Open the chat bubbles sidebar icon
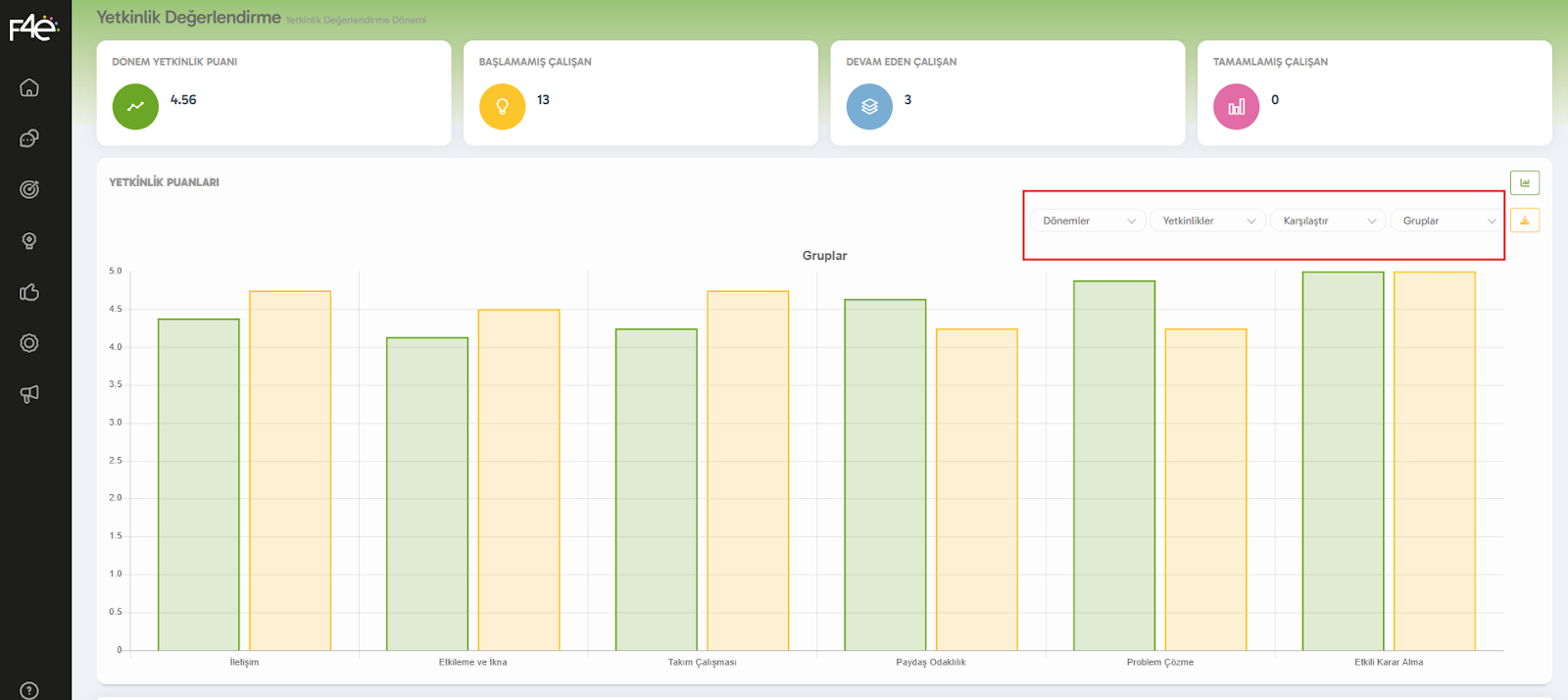This screenshot has height=700, width=1568. click(x=29, y=138)
